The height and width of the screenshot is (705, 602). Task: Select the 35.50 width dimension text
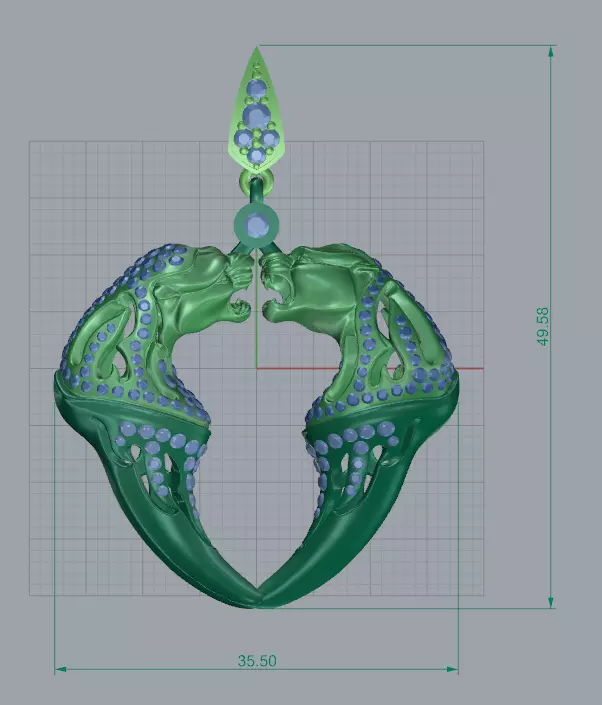pos(257,661)
